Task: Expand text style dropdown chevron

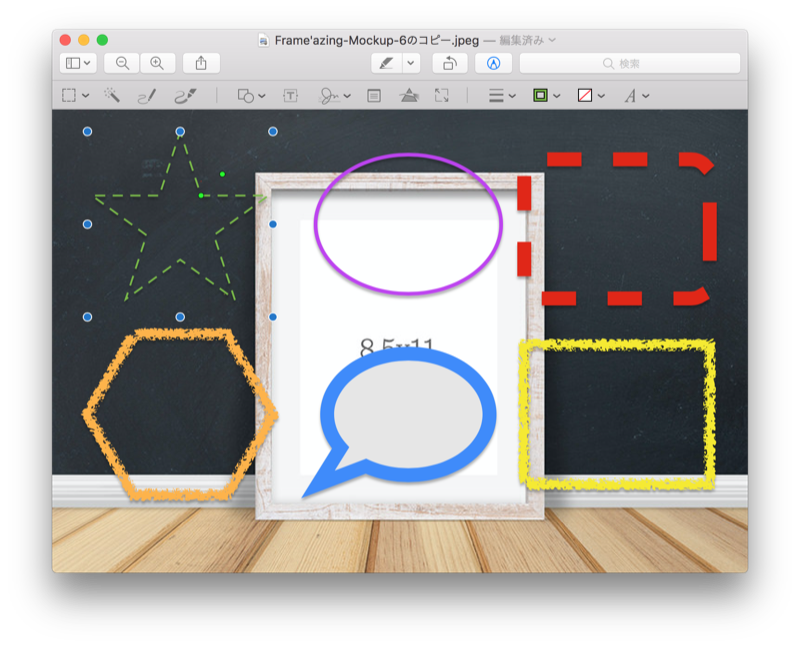Action: pos(646,95)
